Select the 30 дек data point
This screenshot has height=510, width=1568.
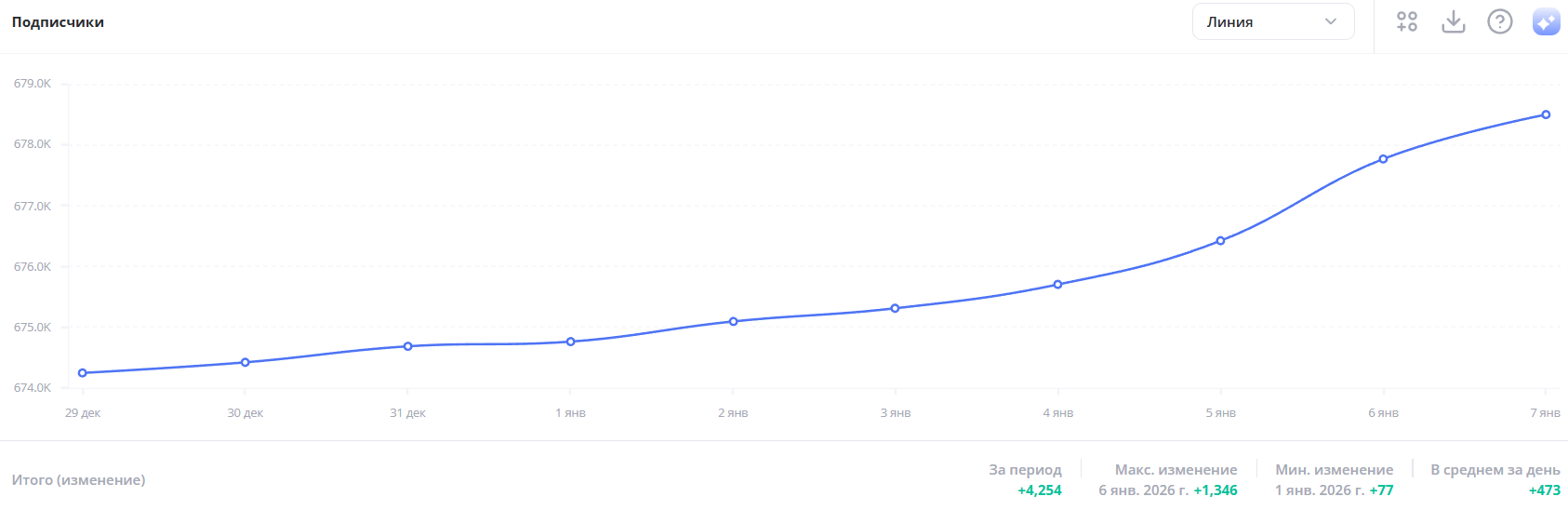[x=246, y=362]
